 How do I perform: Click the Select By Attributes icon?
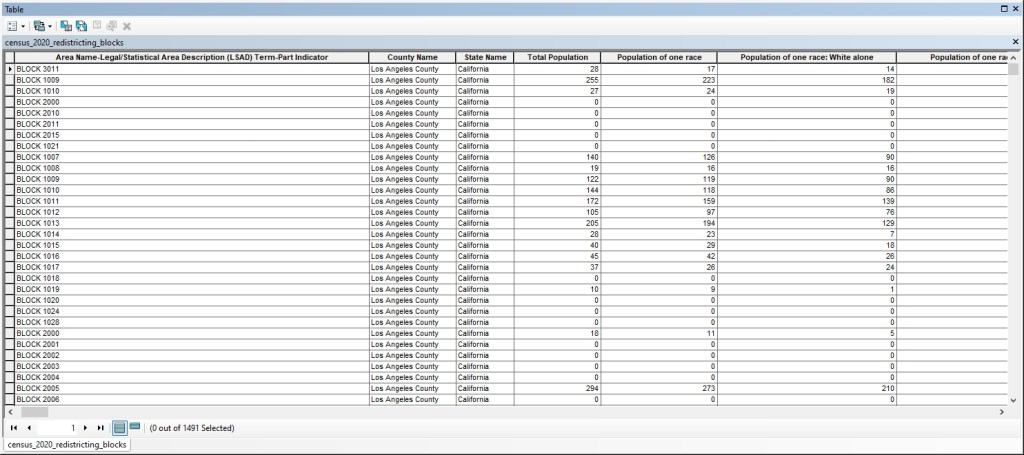(66, 25)
